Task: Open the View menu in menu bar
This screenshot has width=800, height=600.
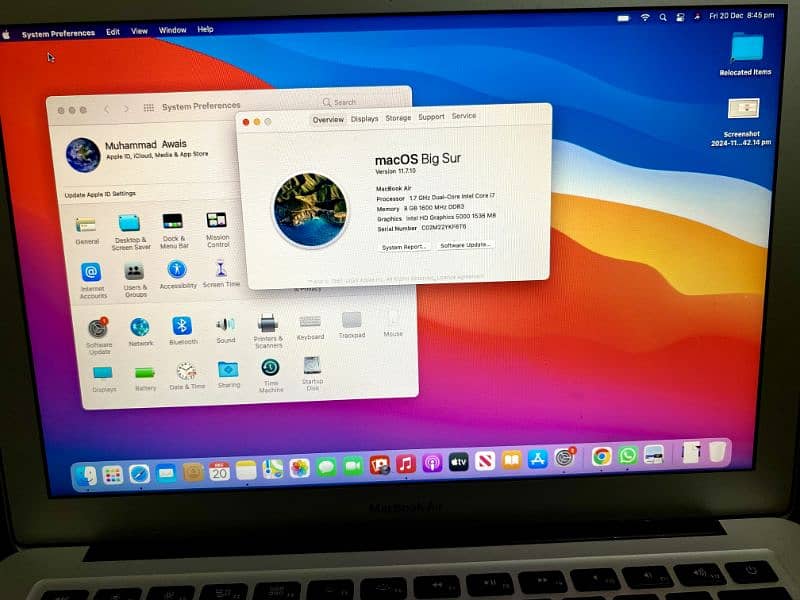Action: 140,31
